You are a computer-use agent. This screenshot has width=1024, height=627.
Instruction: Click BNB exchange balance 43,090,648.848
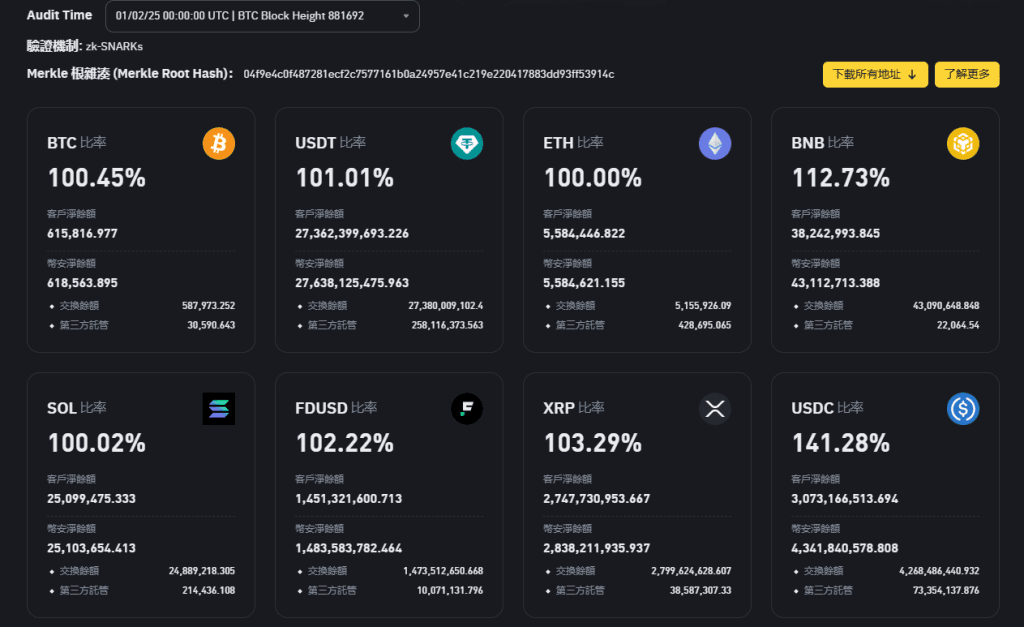click(946, 306)
